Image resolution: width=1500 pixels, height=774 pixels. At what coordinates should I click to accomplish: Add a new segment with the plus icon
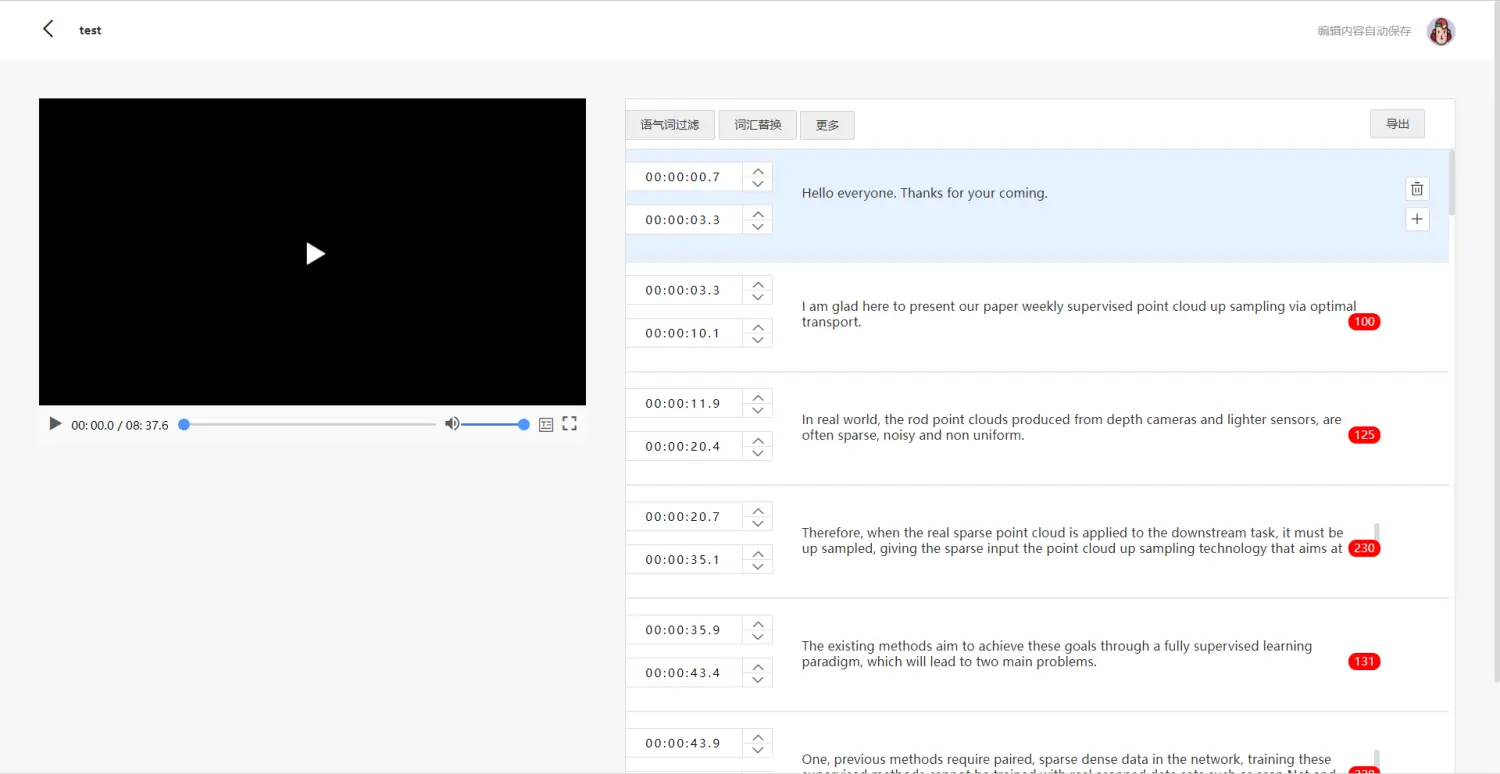coord(1416,219)
